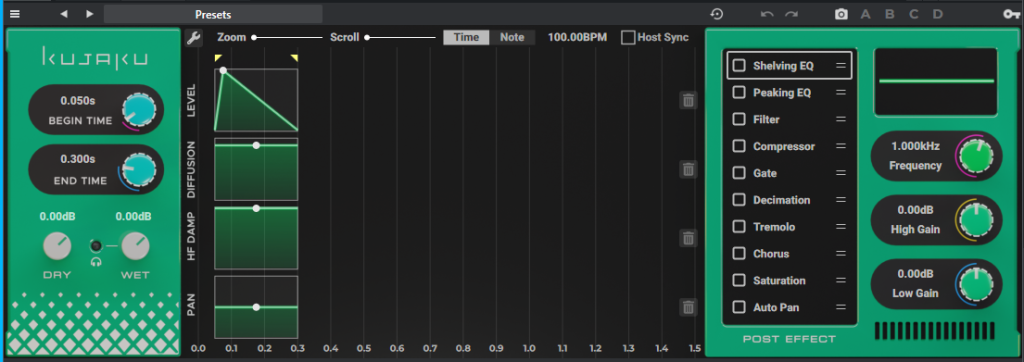Screen dimensions: 1024x362
Task: Click the Diffusion envelope trash icon
Action: (x=688, y=169)
